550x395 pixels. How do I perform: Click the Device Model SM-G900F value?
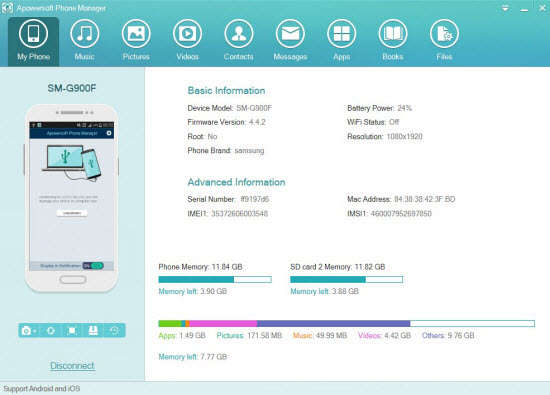[x=254, y=108]
